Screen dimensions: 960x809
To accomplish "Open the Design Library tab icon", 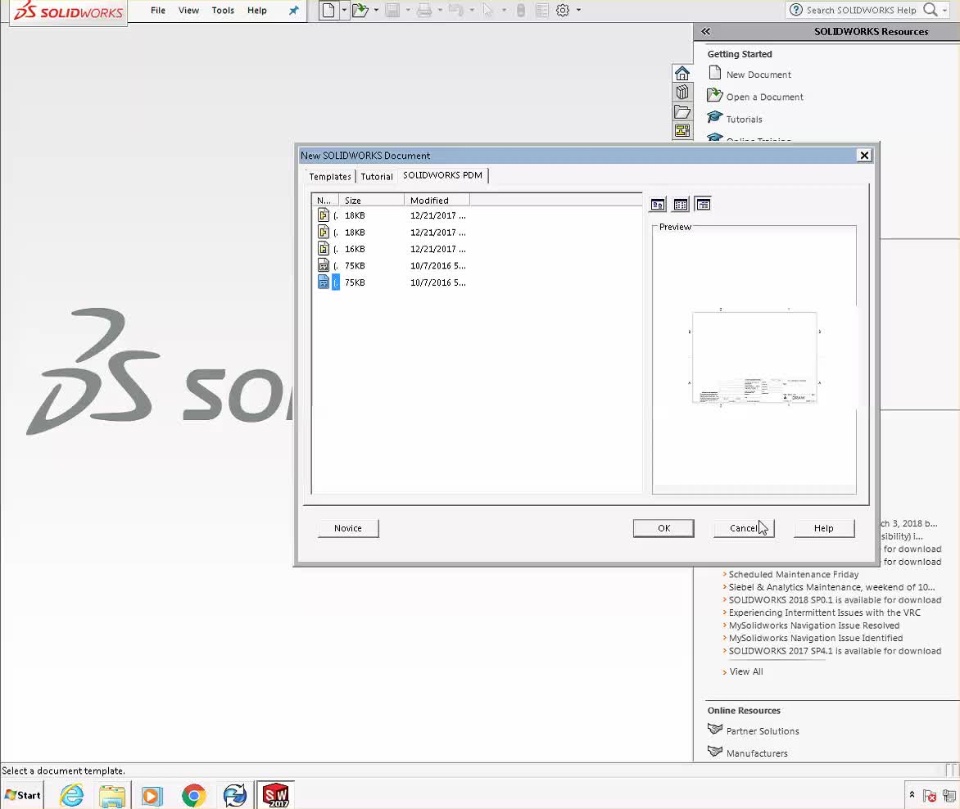I will tap(682, 92).
